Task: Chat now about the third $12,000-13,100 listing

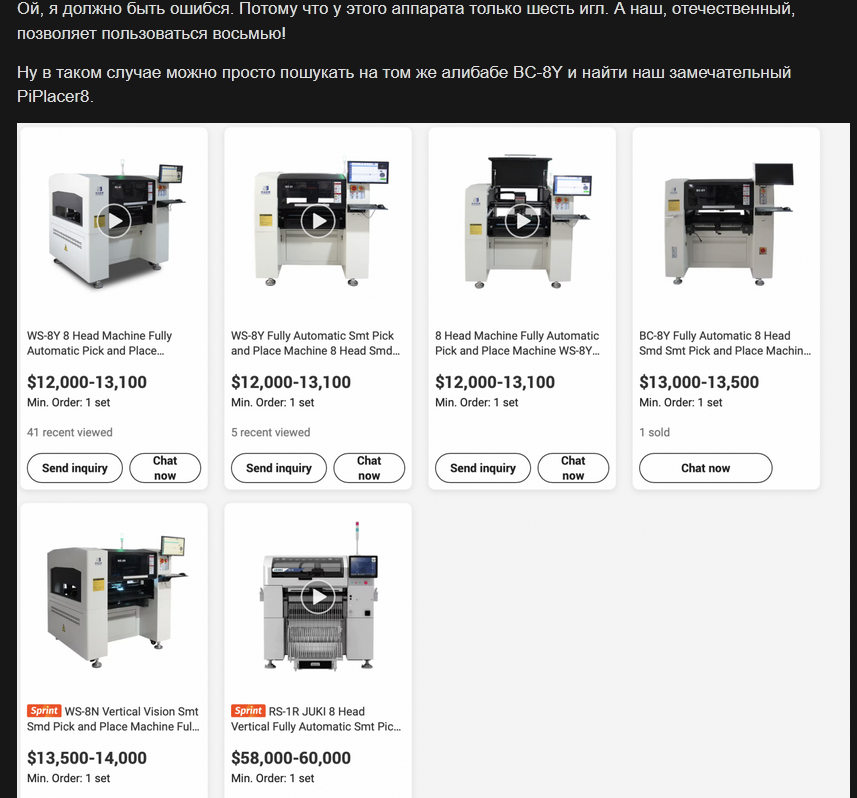Action: coord(573,468)
